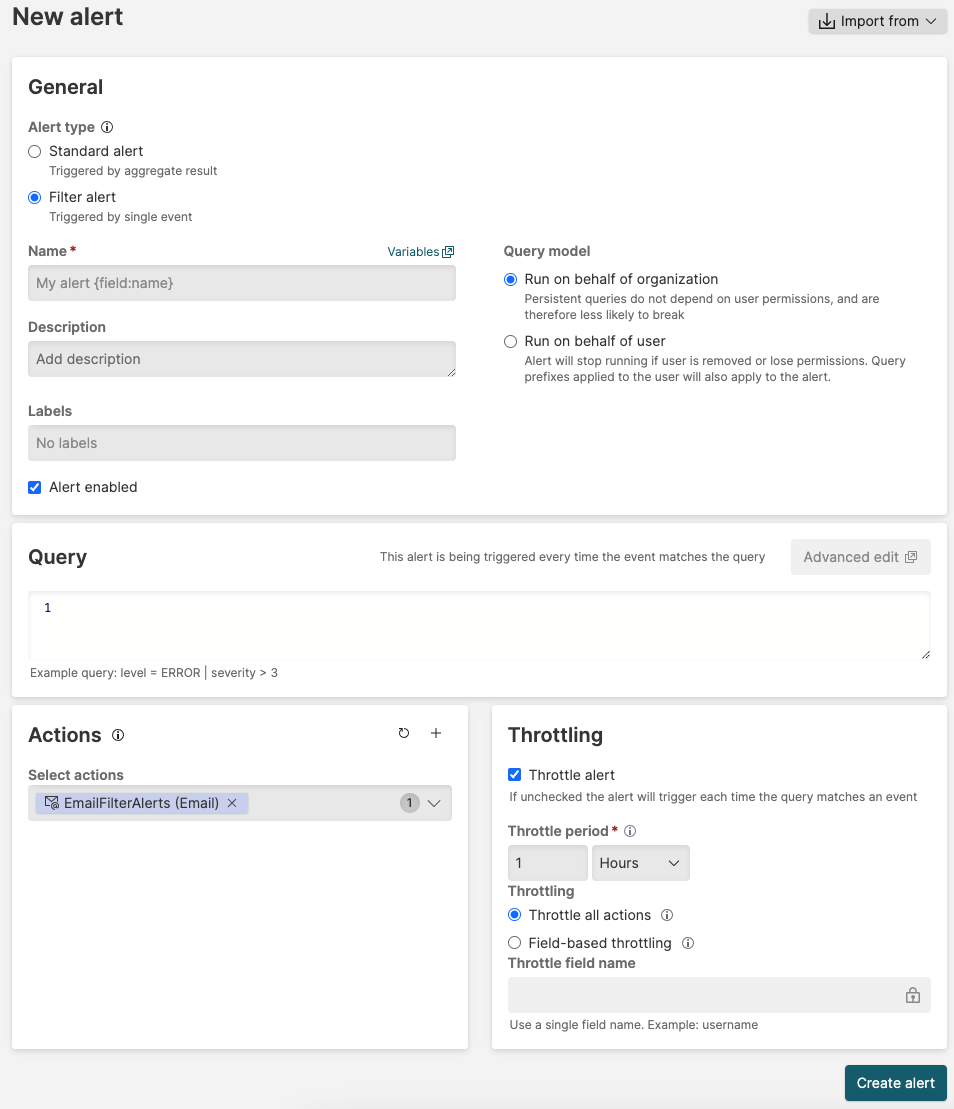Viewport: 954px width, 1109px height.
Task: Click the lock icon in the Throttle field name box
Action: (x=912, y=995)
